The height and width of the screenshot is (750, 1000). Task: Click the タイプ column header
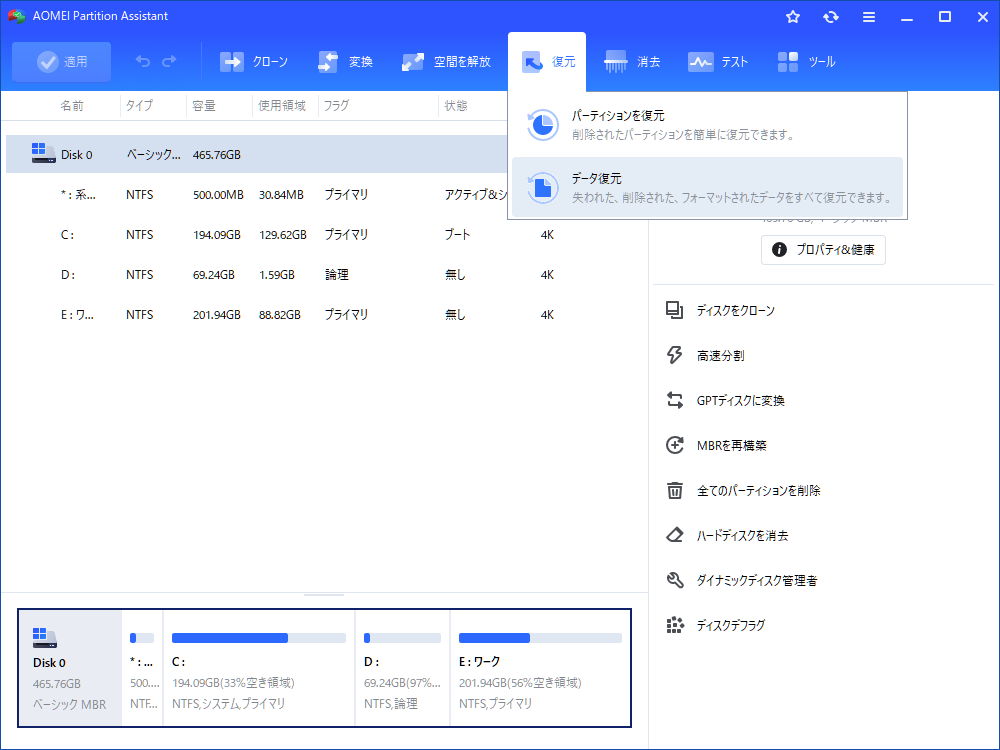(139, 106)
